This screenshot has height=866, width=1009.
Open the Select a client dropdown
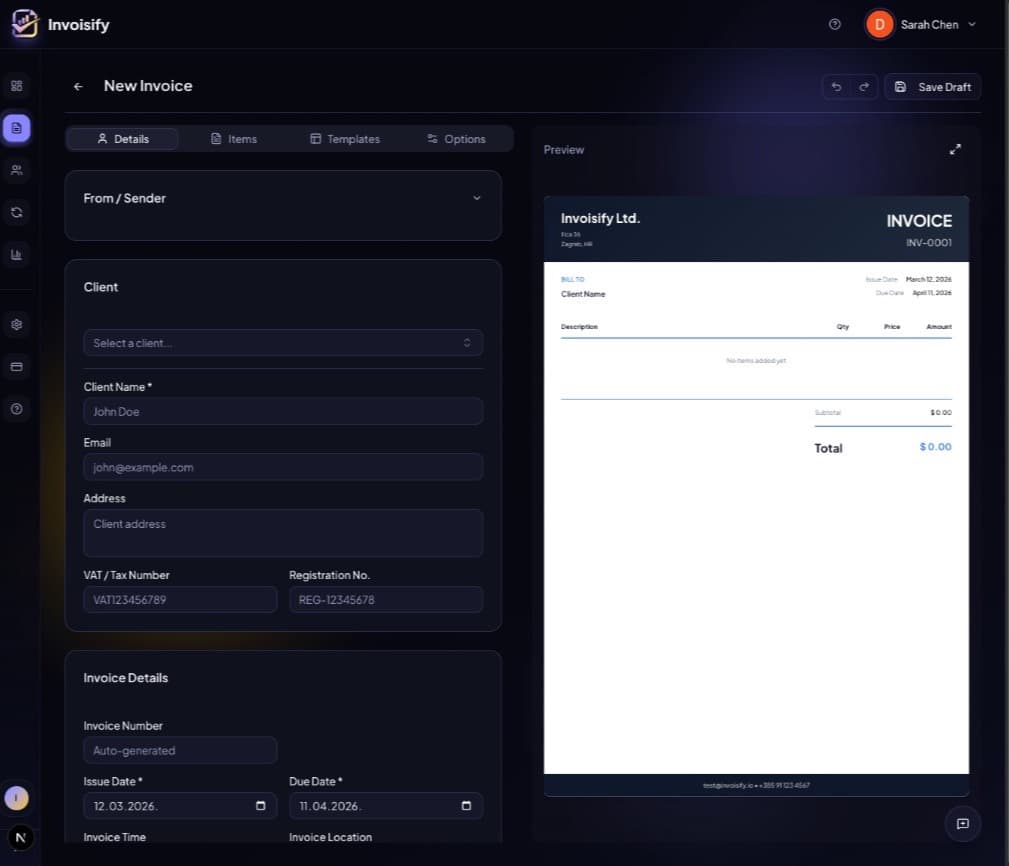click(282, 342)
